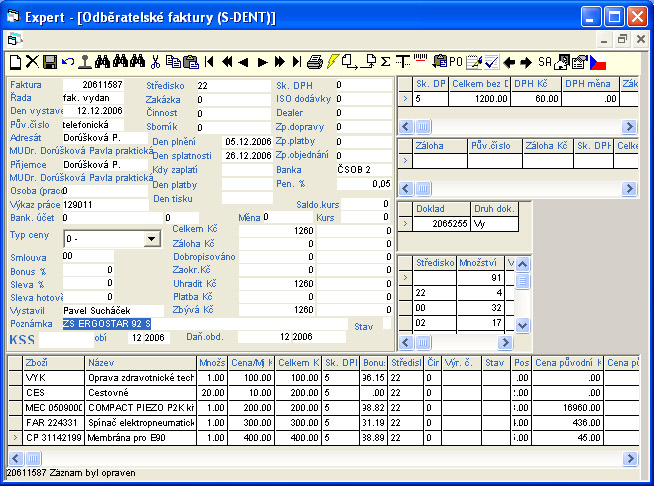Viewport: 654px width, 486px height.
Task: Save with the floppy disk icon
Action: coord(49,62)
